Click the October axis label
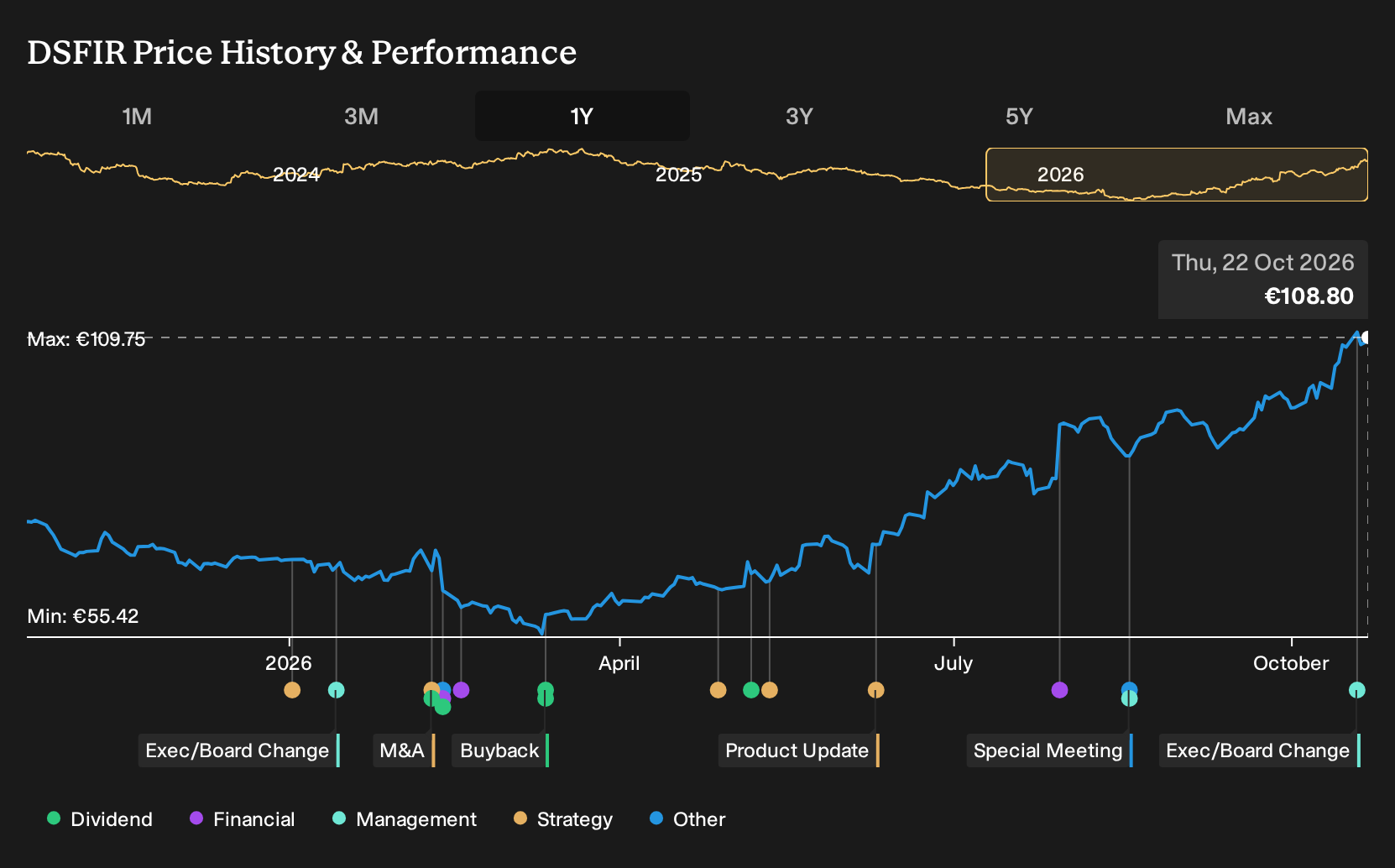Image resolution: width=1395 pixels, height=868 pixels. (1291, 663)
